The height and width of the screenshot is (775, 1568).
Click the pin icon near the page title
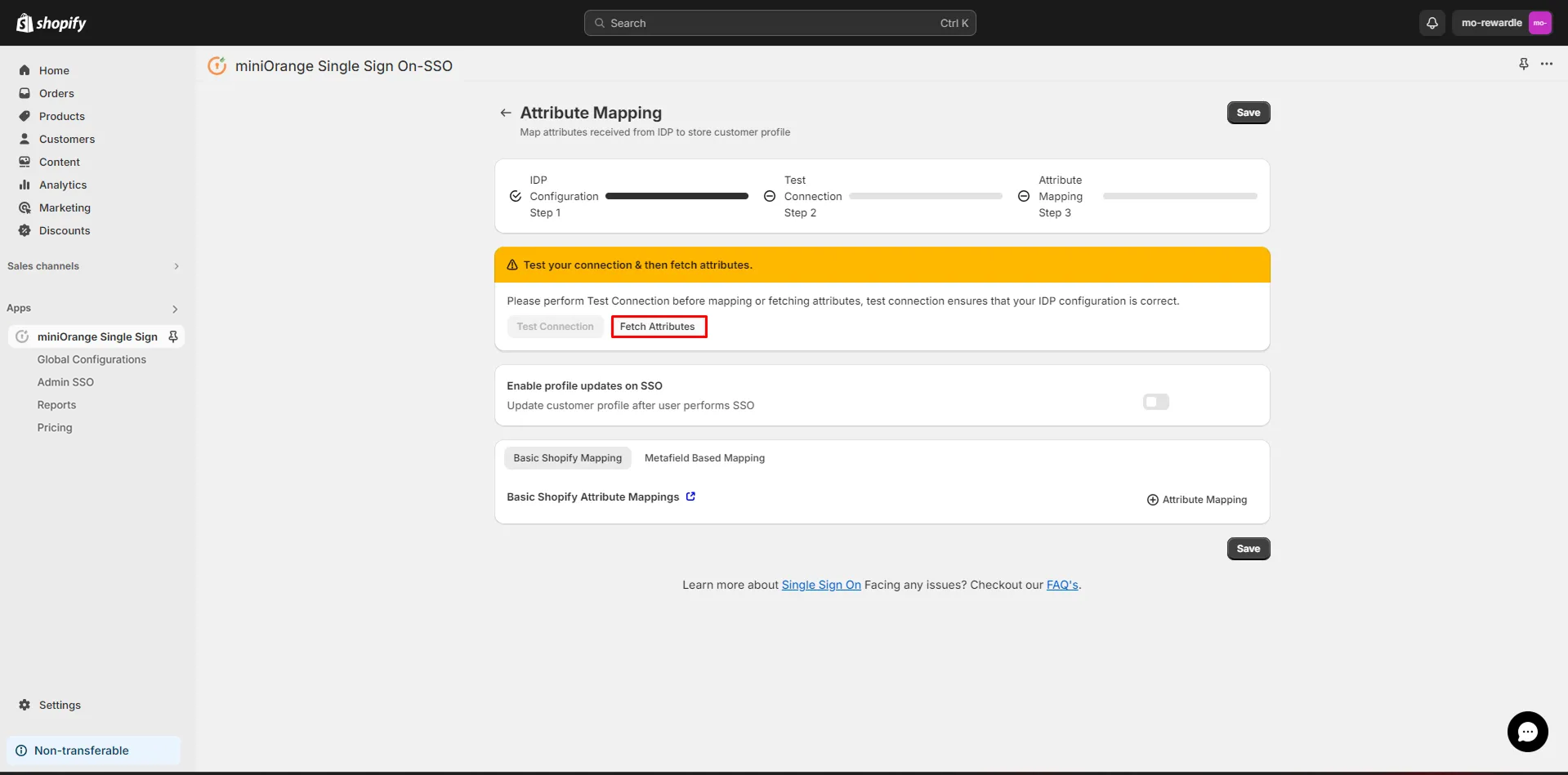tap(1523, 64)
